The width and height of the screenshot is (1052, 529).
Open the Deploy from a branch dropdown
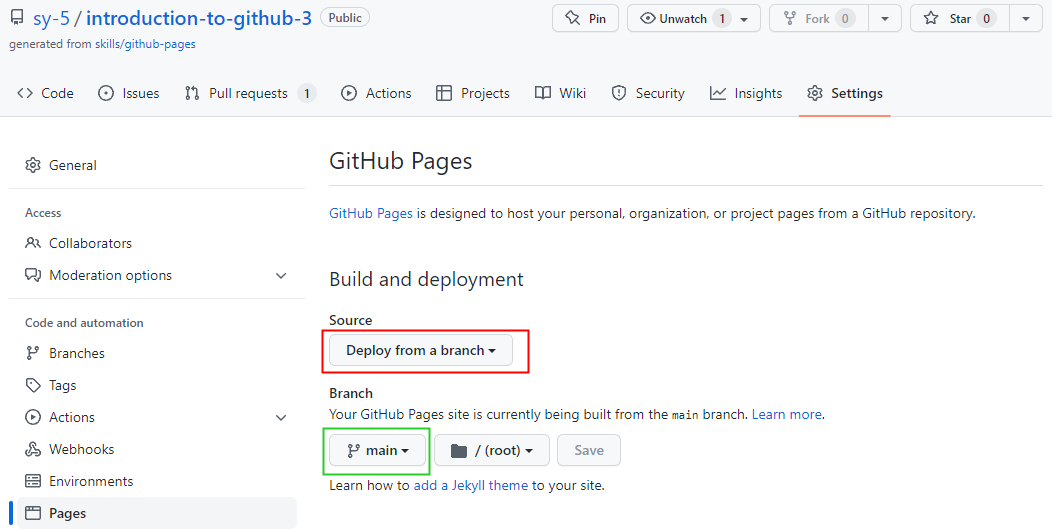click(x=420, y=350)
